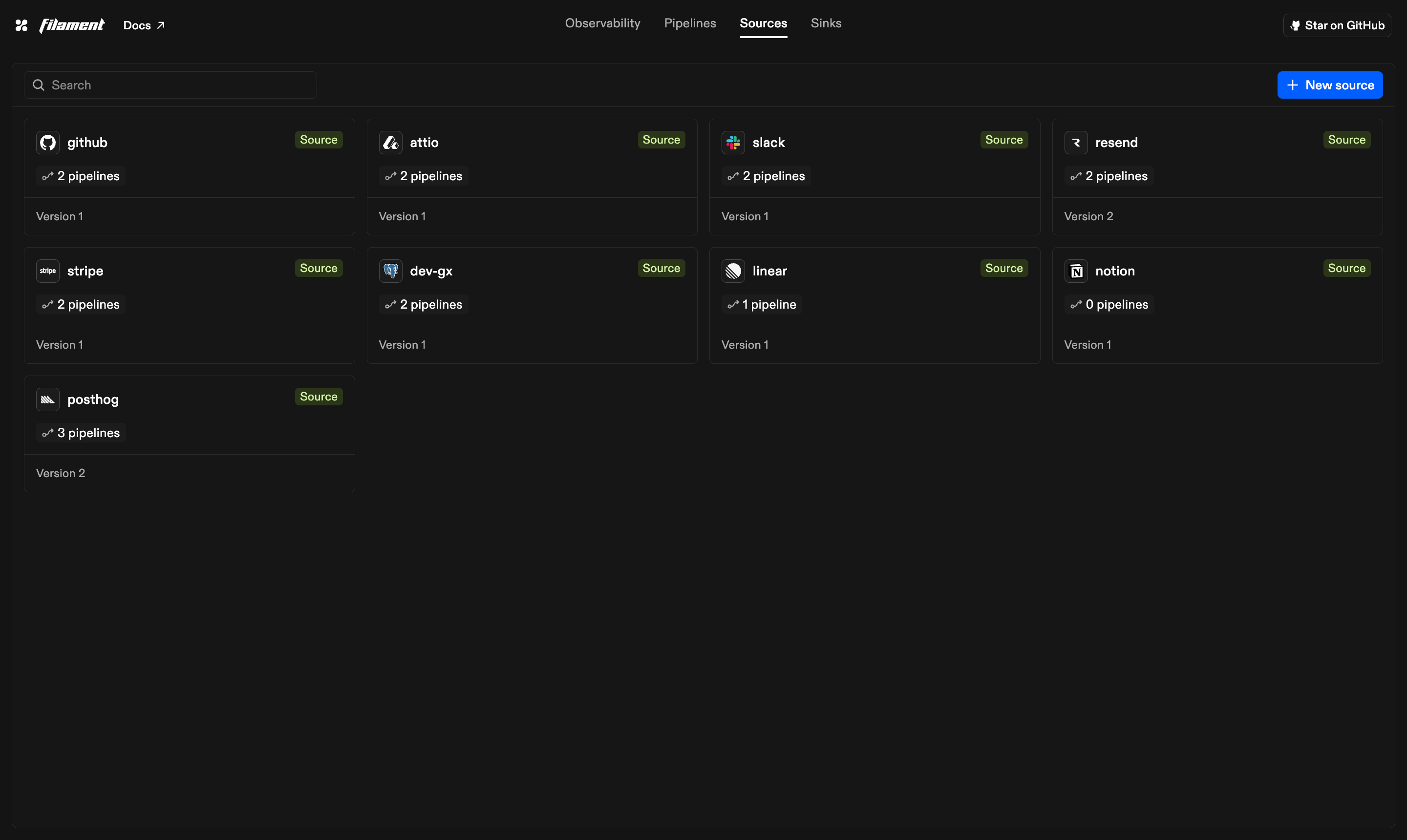Create a New source
Image resolution: width=1407 pixels, height=840 pixels.
(1329, 85)
